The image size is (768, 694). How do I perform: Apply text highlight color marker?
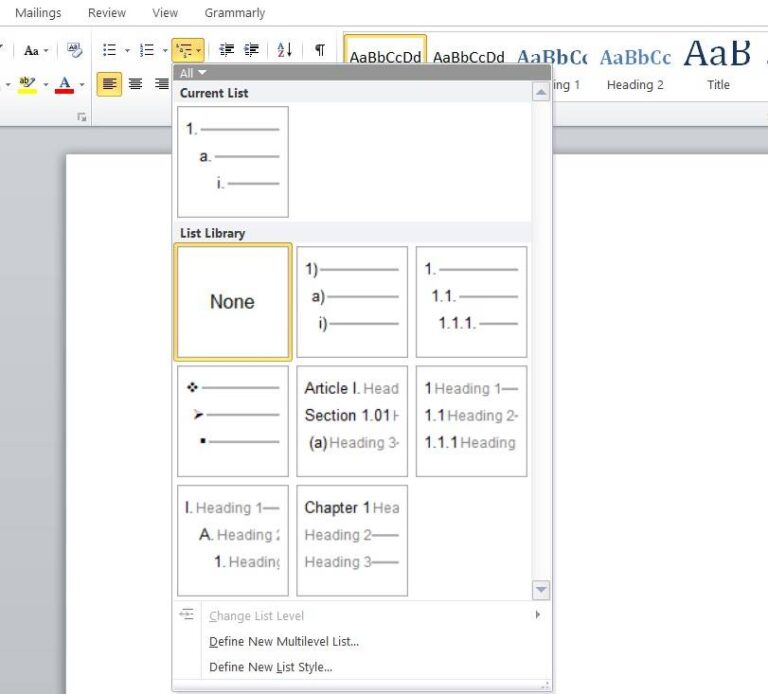(x=27, y=84)
